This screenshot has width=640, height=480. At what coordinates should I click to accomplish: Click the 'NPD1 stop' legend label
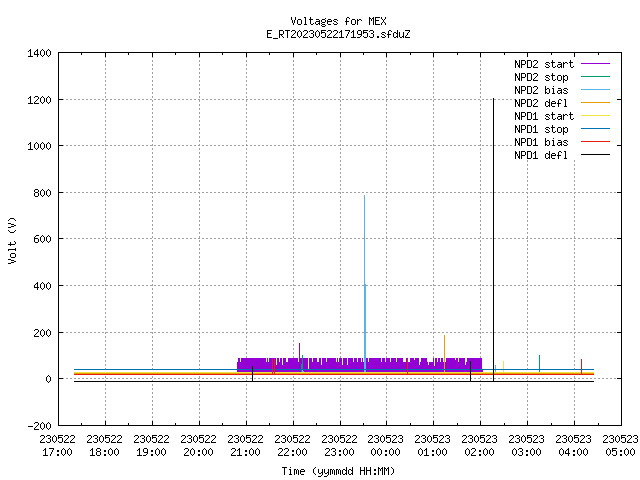coord(541,129)
